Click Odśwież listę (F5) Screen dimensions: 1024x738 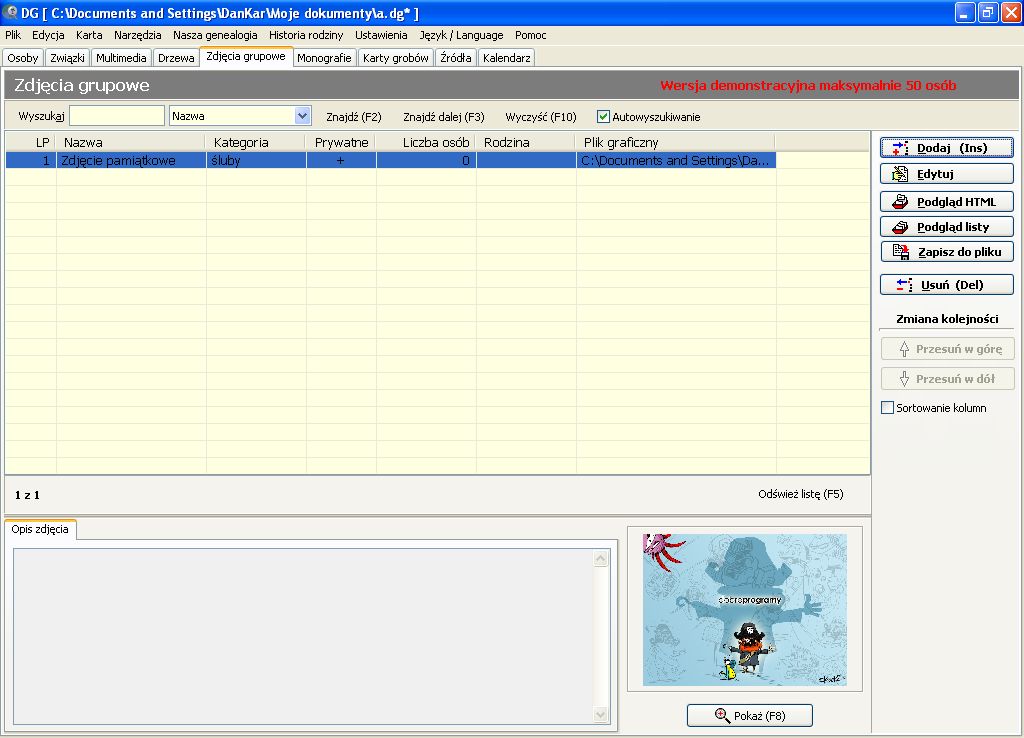point(801,494)
